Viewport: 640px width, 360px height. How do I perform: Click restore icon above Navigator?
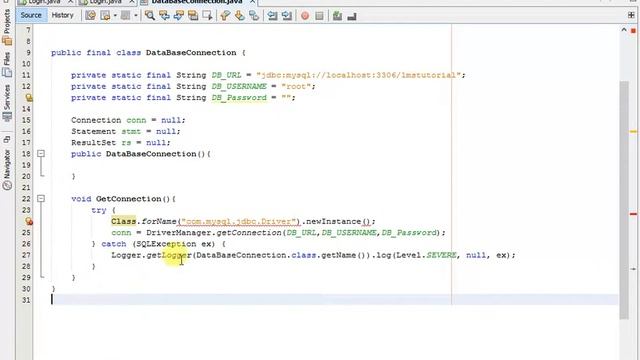7,140
